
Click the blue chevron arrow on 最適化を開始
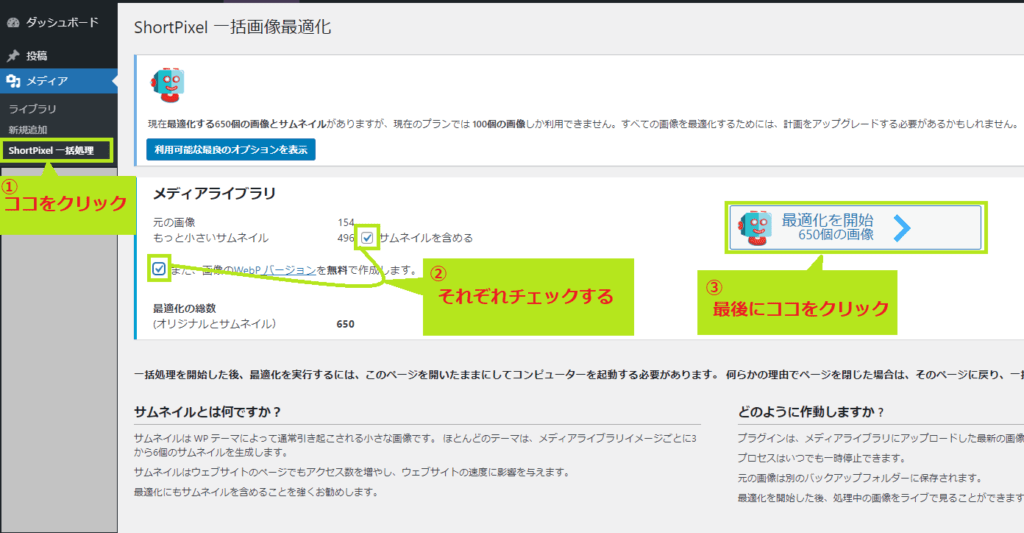pos(902,228)
